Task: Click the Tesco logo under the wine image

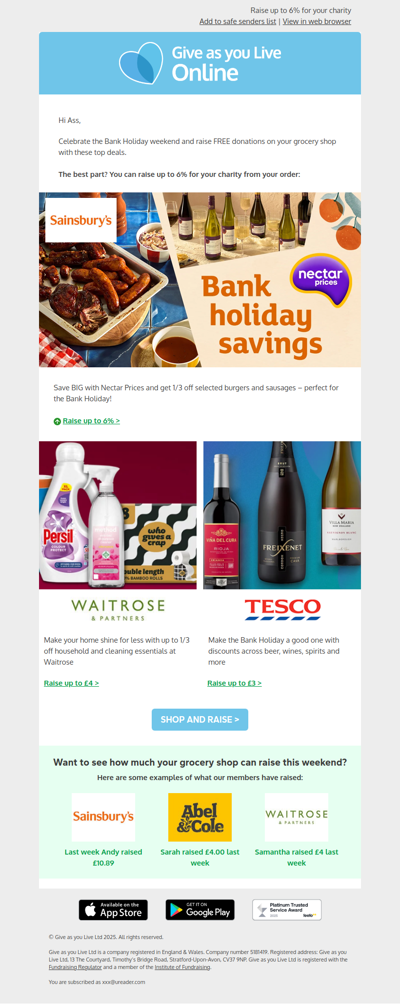Action: [282, 610]
